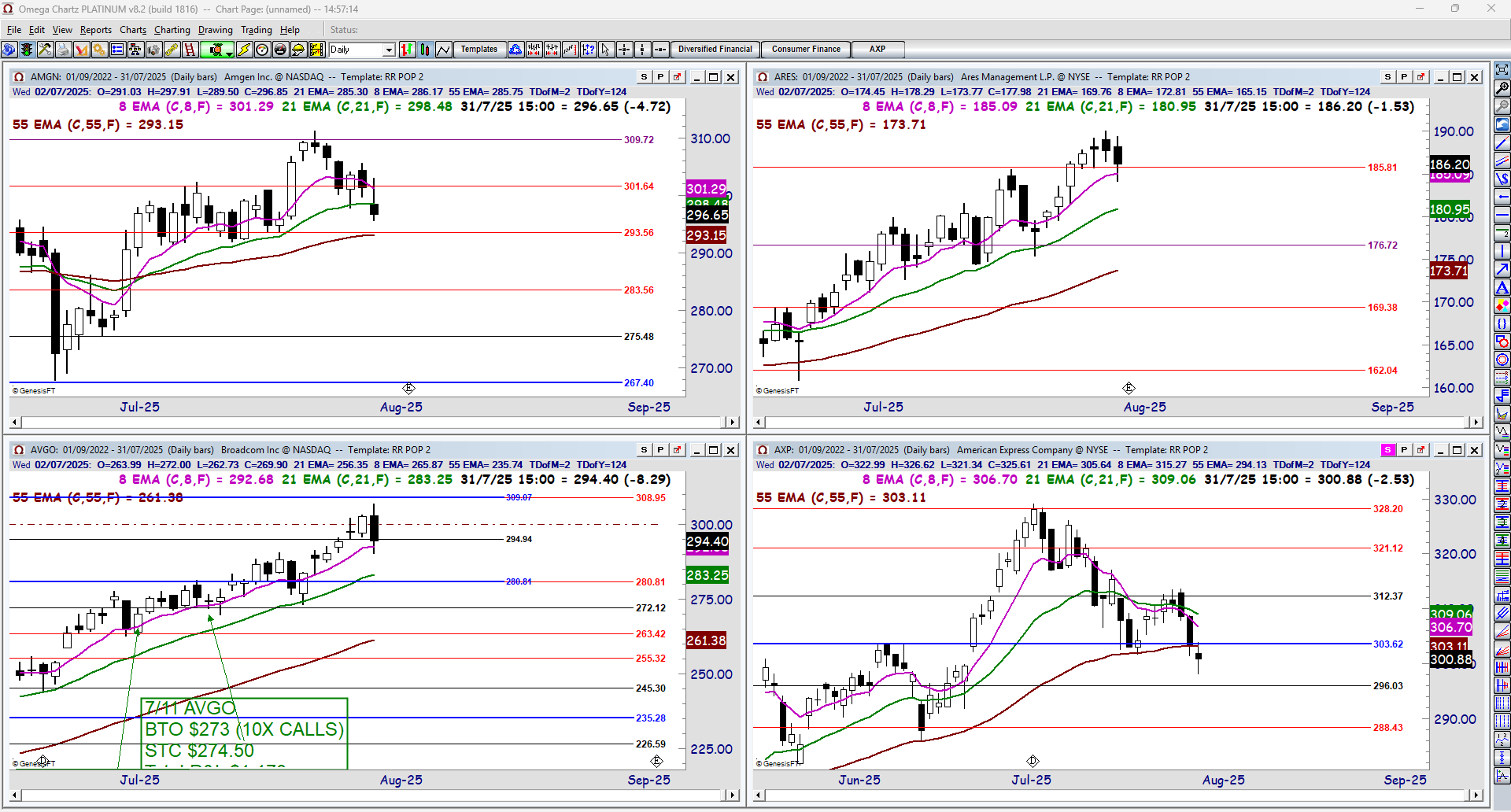1511x812 pixels.
Task: Toggle the S button on AXP chart
Action: (x=1387, y=450)
